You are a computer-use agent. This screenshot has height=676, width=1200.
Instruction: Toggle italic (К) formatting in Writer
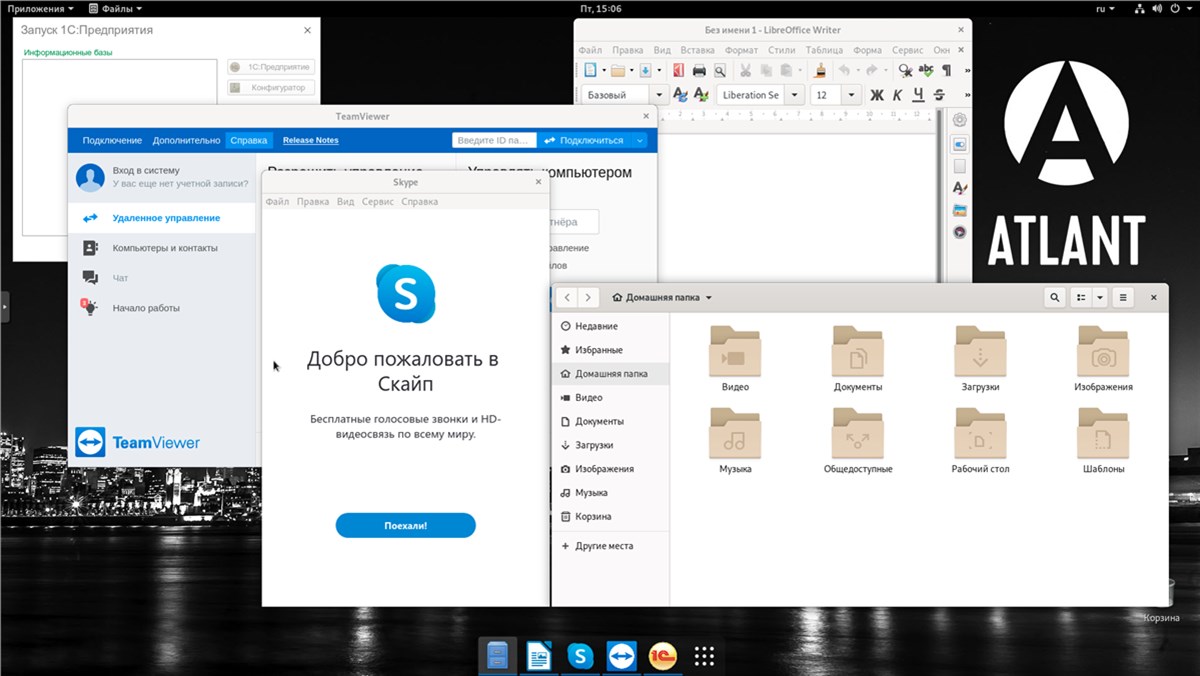click(x=898, y=95)
